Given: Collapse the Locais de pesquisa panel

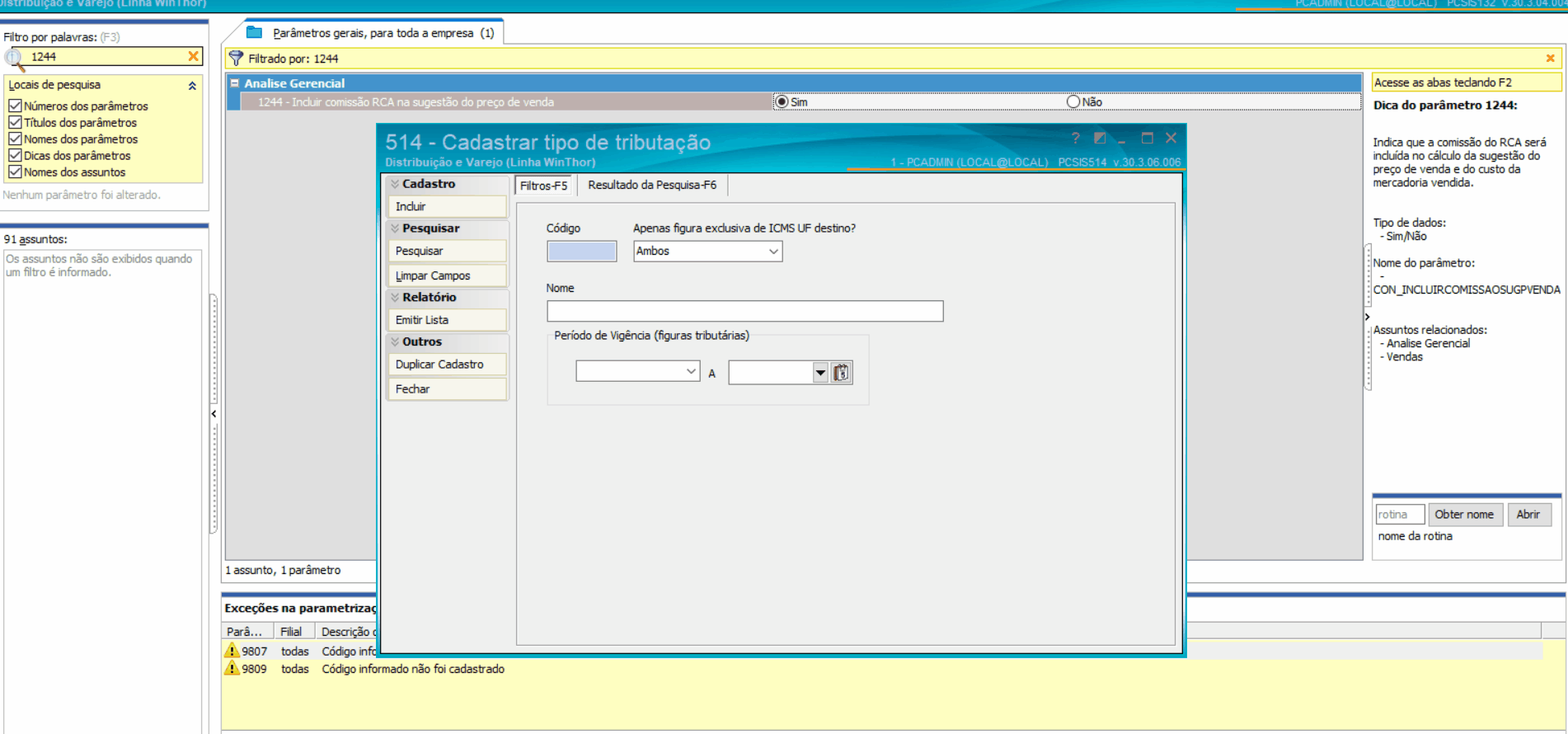Looking at the screenshot, I should [x=192, y=85].
